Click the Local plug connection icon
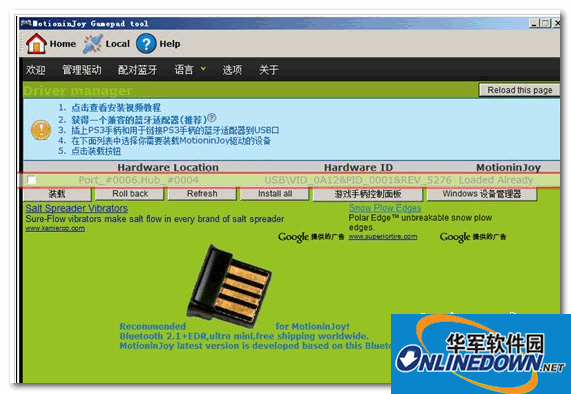 [x=92, y=44]
